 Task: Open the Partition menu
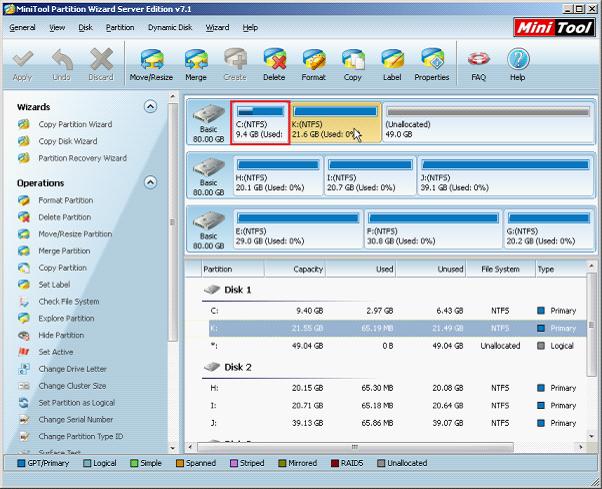pyautogui.click(x=120, y=28)
